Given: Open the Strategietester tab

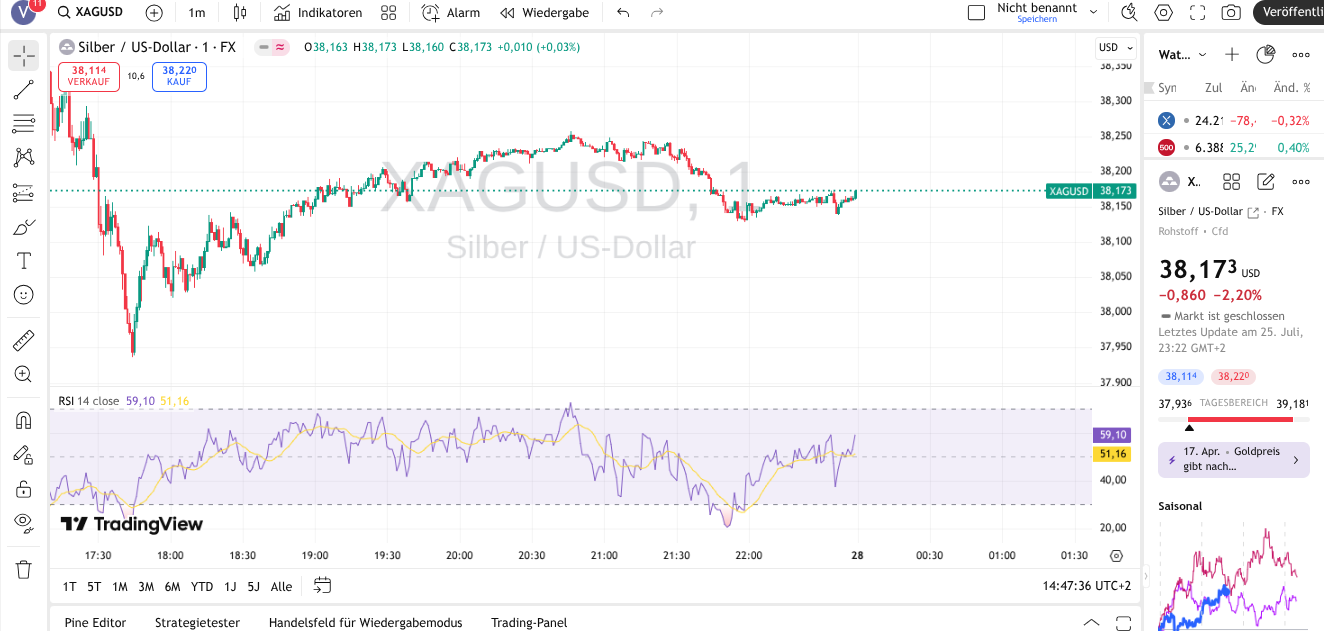Looking at the screenshot, I should point(197,622).
